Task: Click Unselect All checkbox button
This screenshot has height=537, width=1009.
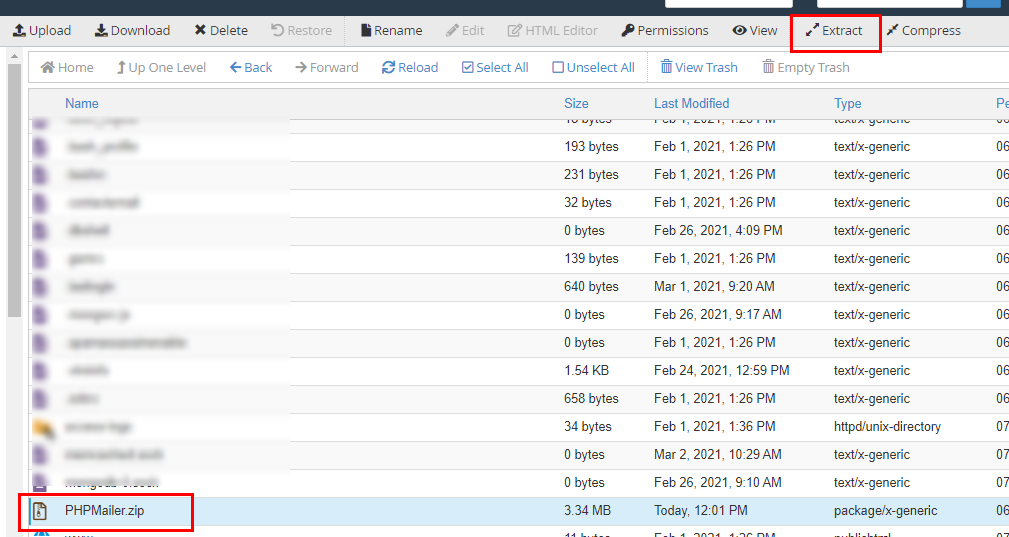Action: click(x=593, y=68)
